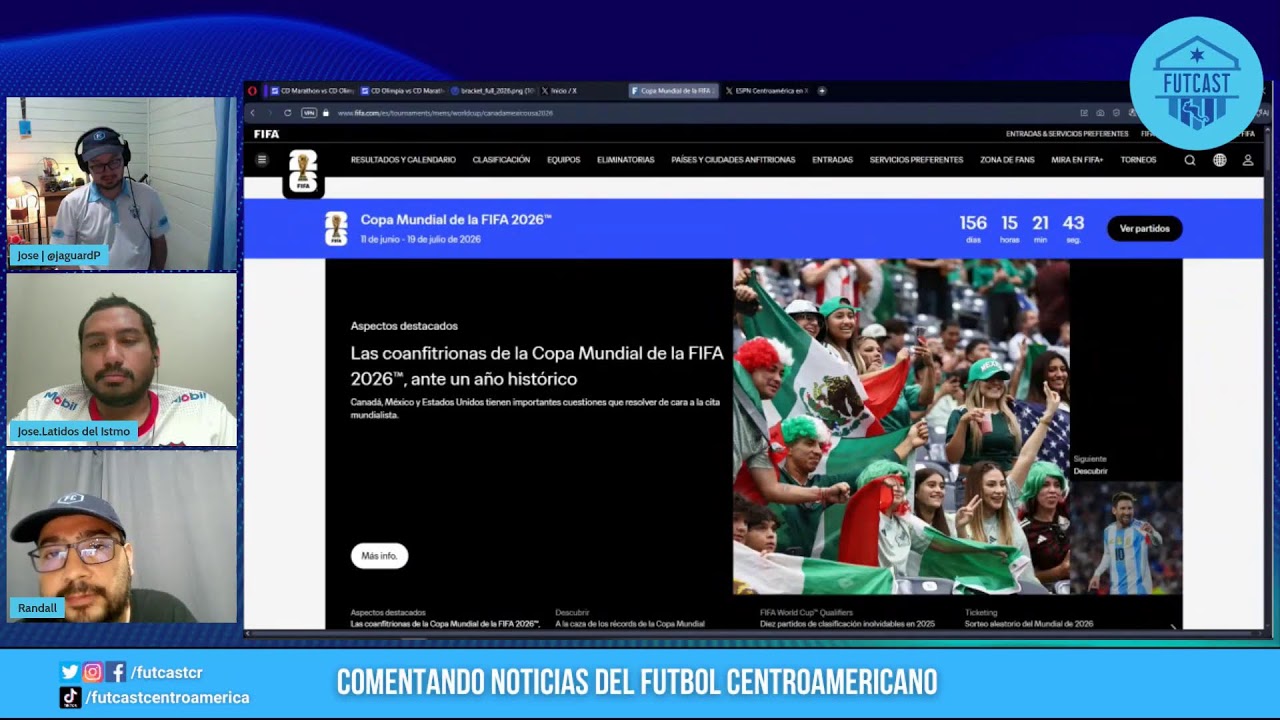Open the FIFA site search magnifier

tap(1190, 160)
